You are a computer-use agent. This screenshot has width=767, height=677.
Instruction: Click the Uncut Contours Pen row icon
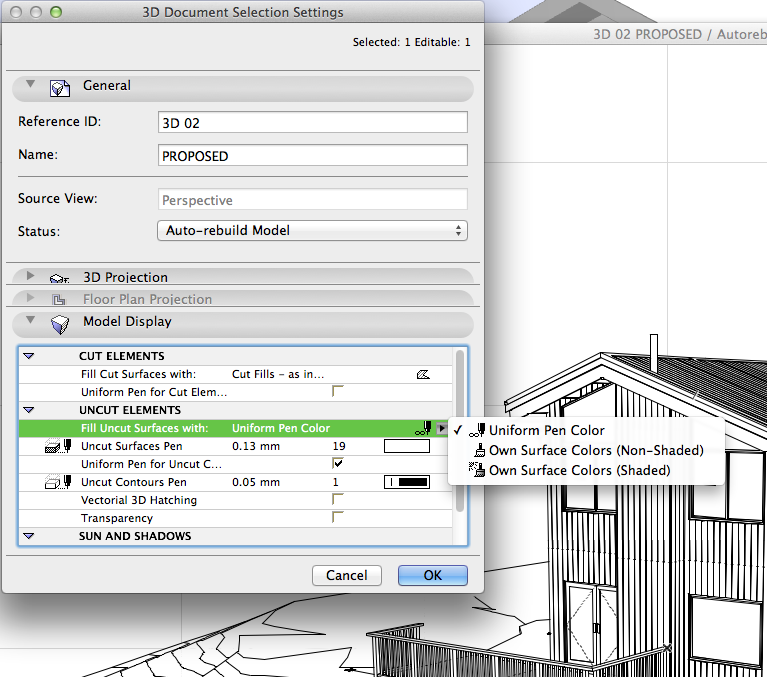tap(58, 482)
